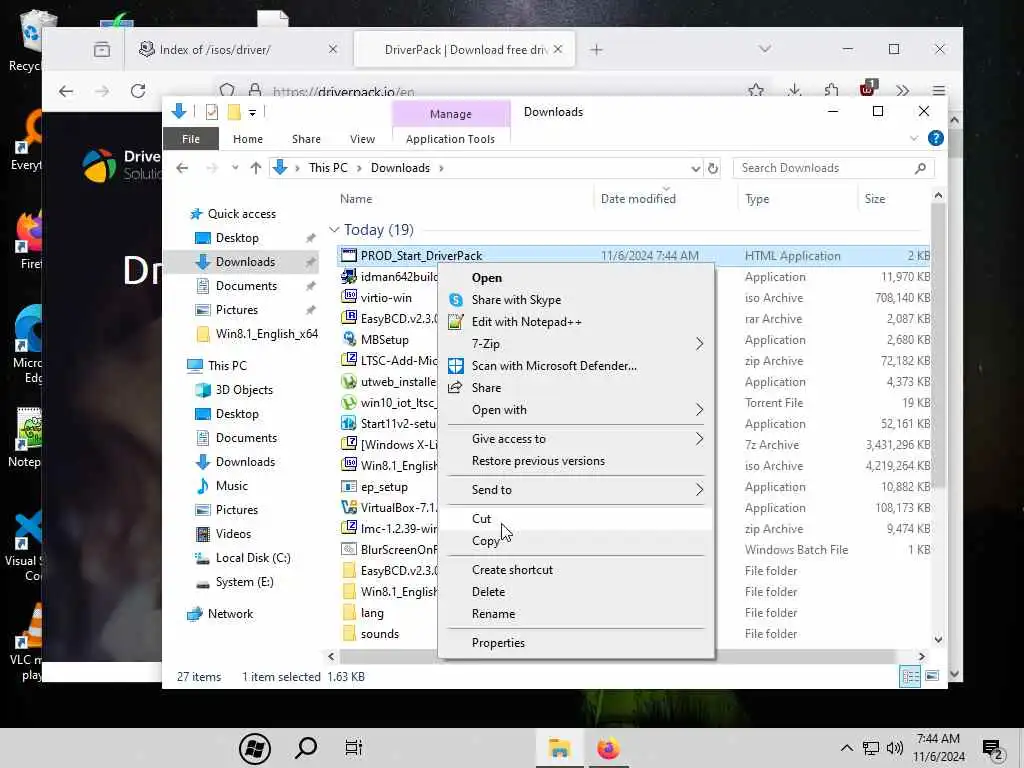Open the Start button on taskbar
The height and width of the screenshot is (768, 1024).
pyautogui.click(x=255, y=748)
